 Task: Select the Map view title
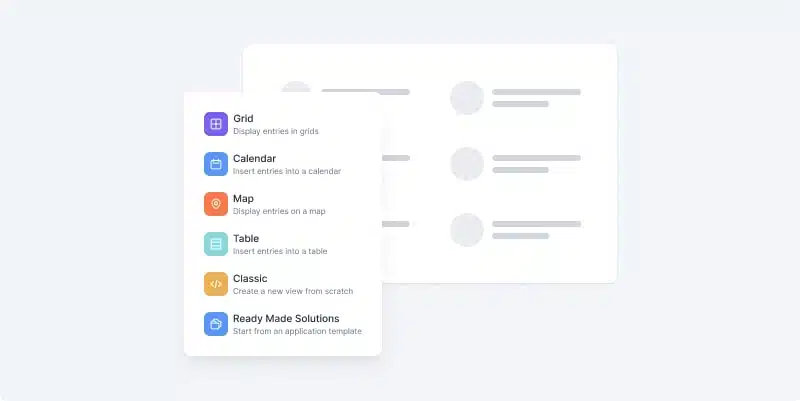click(x=243, y=198)
